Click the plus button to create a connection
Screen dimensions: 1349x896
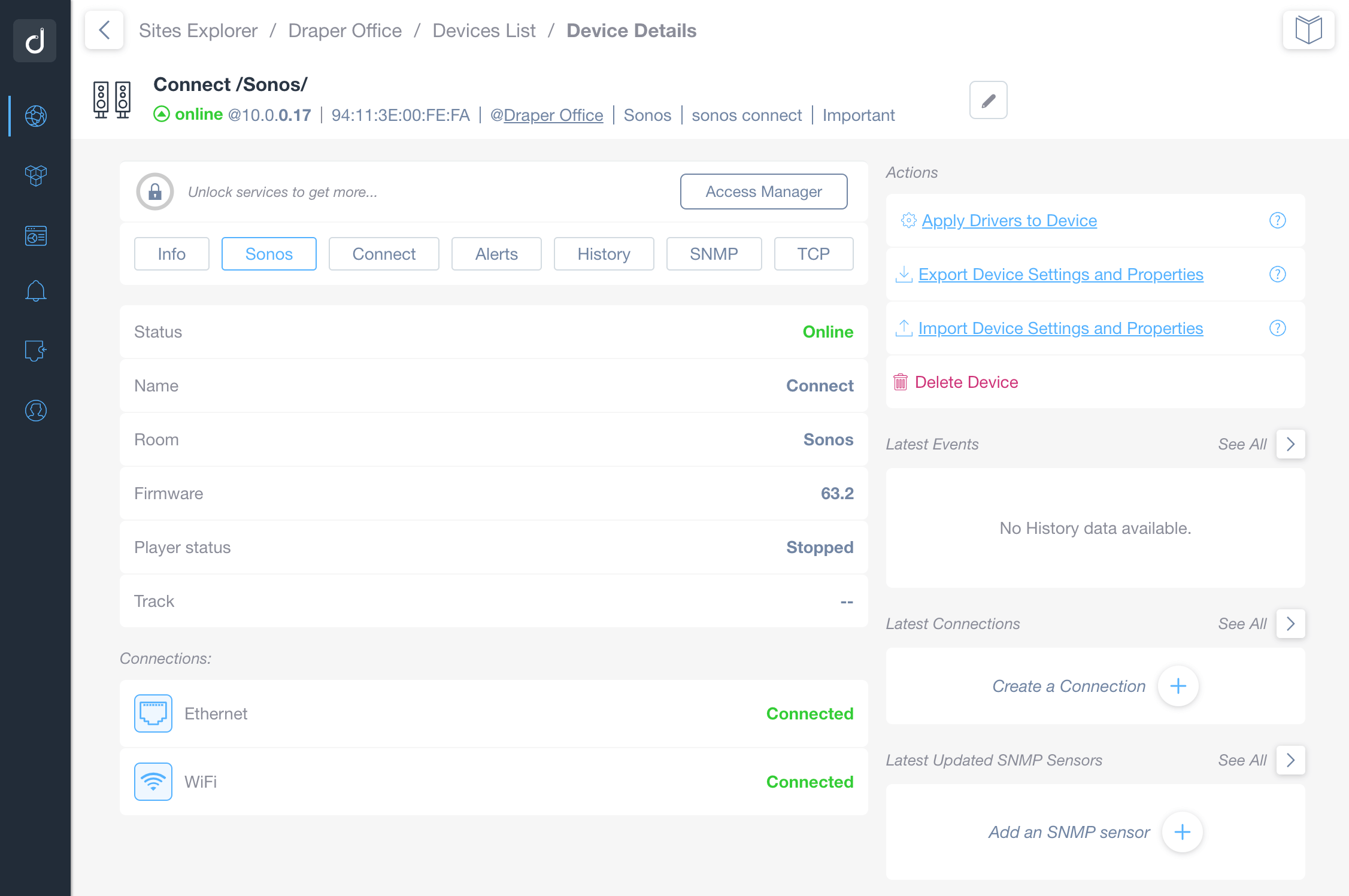point(1178,686)
